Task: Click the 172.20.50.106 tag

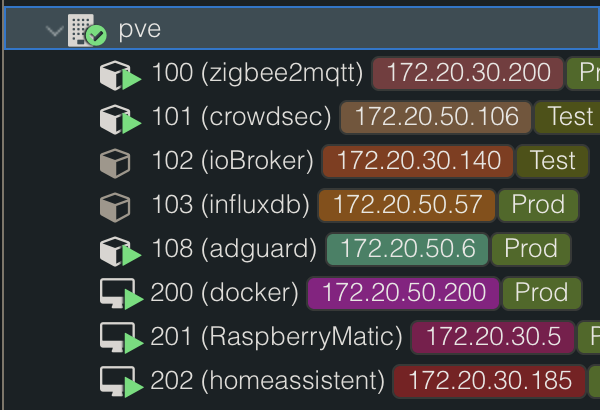Action: [x=436, y=117]
